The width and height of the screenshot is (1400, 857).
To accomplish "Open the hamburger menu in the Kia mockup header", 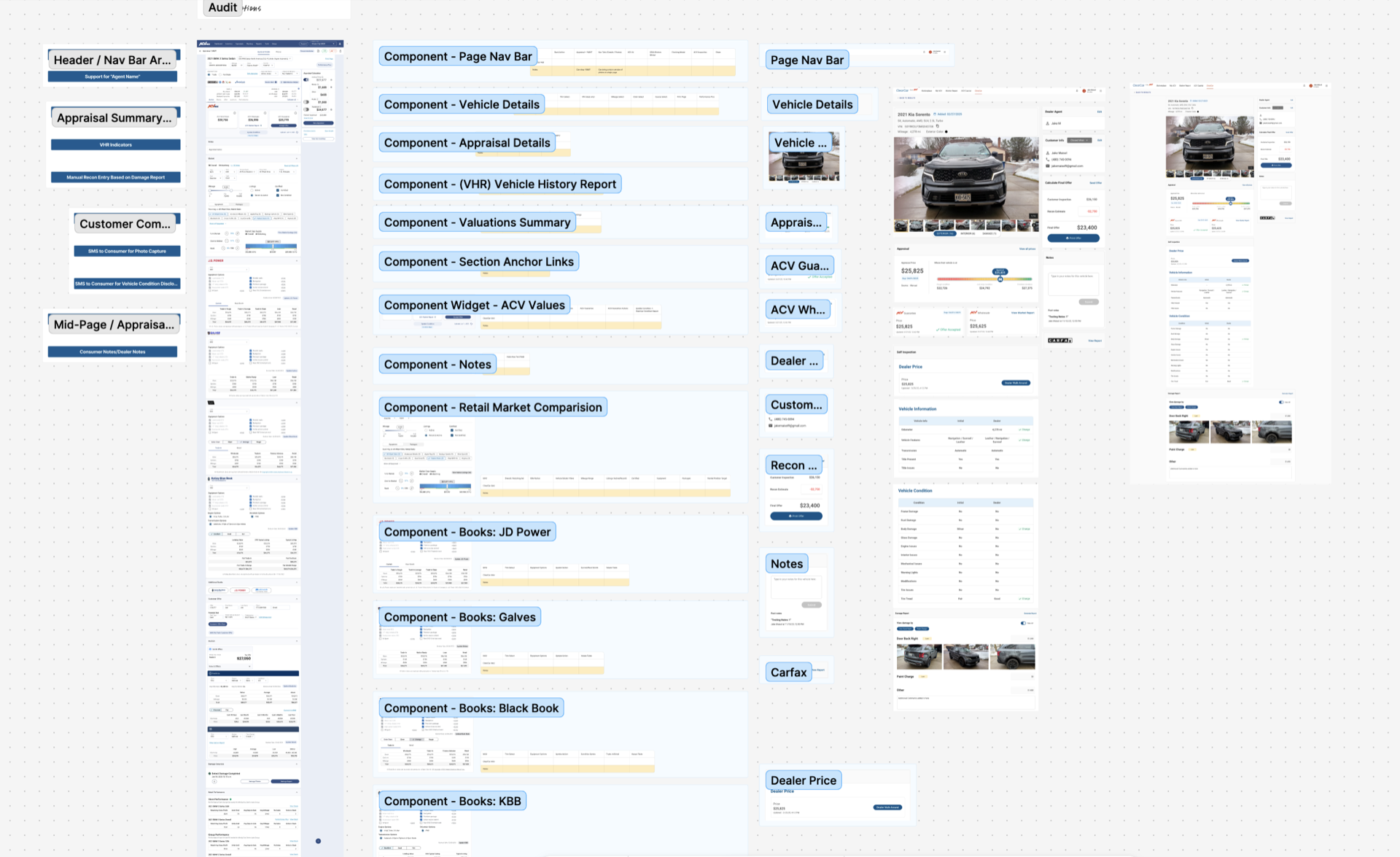I will point(1101,91).
